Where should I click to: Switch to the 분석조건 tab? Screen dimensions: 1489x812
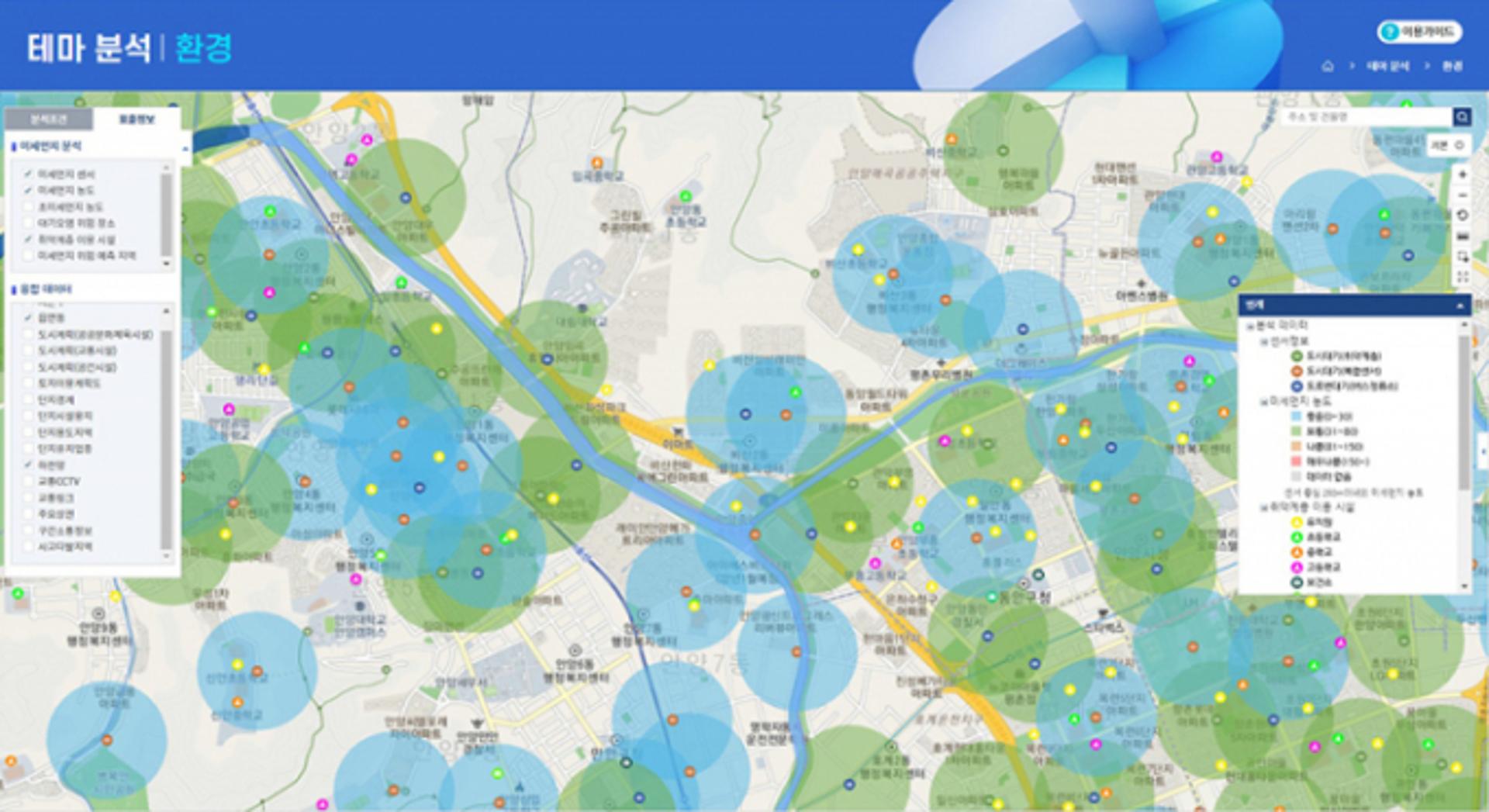point(49,119)
